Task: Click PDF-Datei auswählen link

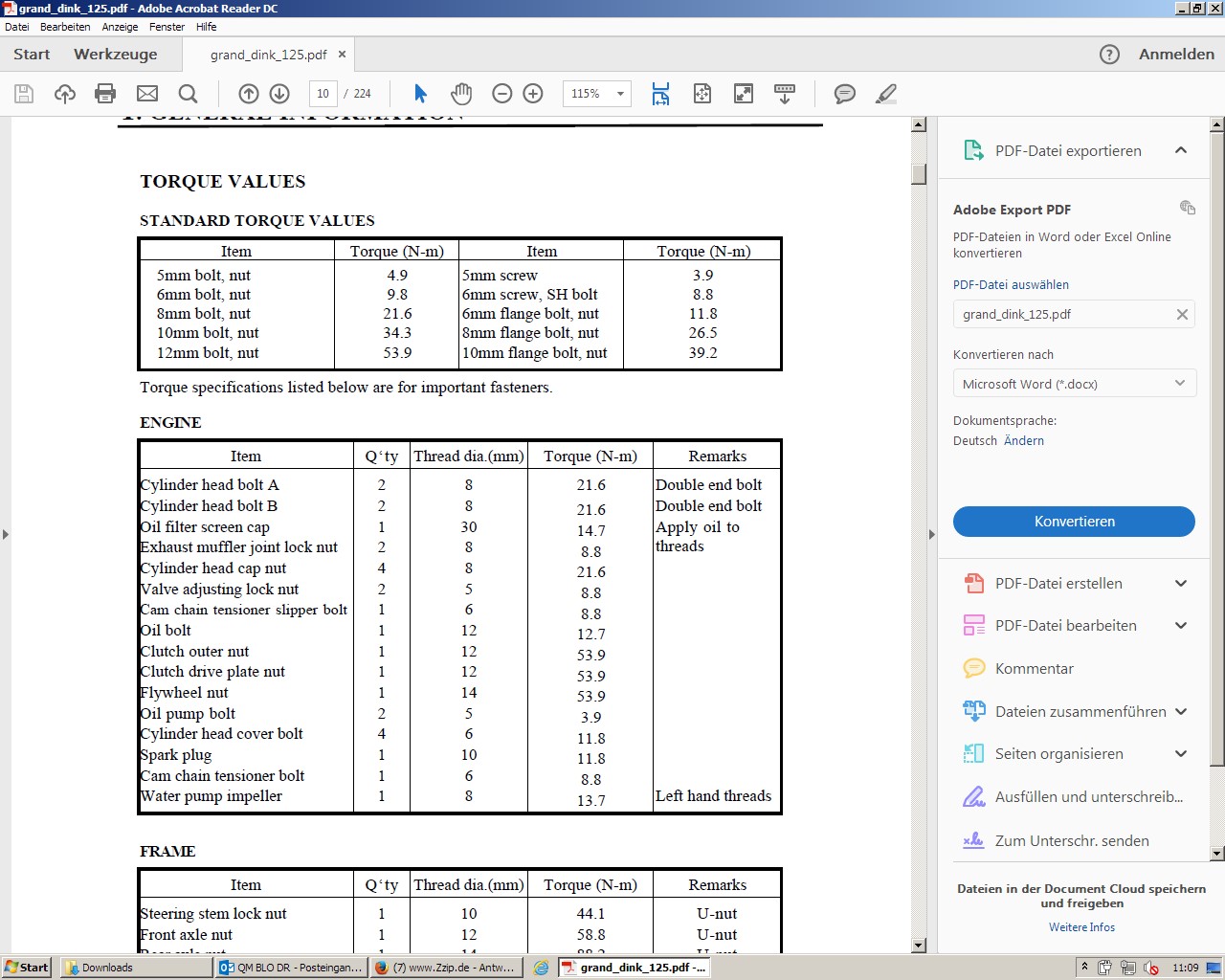Action: pyautogui.click(x=1011, y=285)
